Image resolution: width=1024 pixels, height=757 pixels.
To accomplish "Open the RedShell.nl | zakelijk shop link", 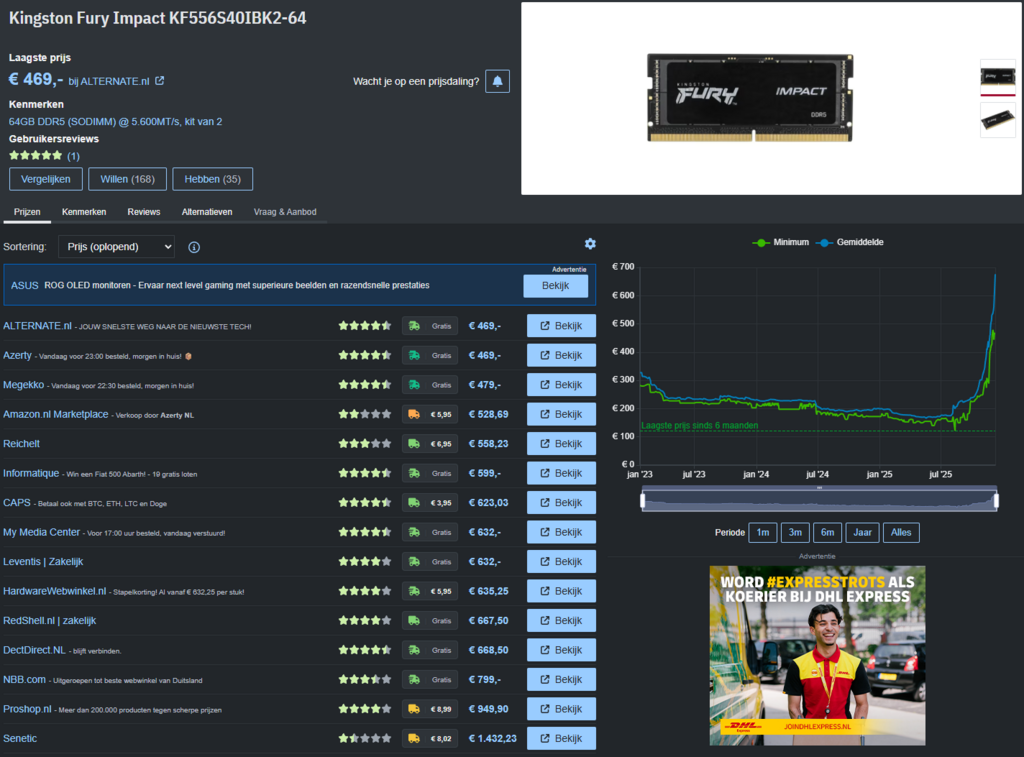I will 50,620.
